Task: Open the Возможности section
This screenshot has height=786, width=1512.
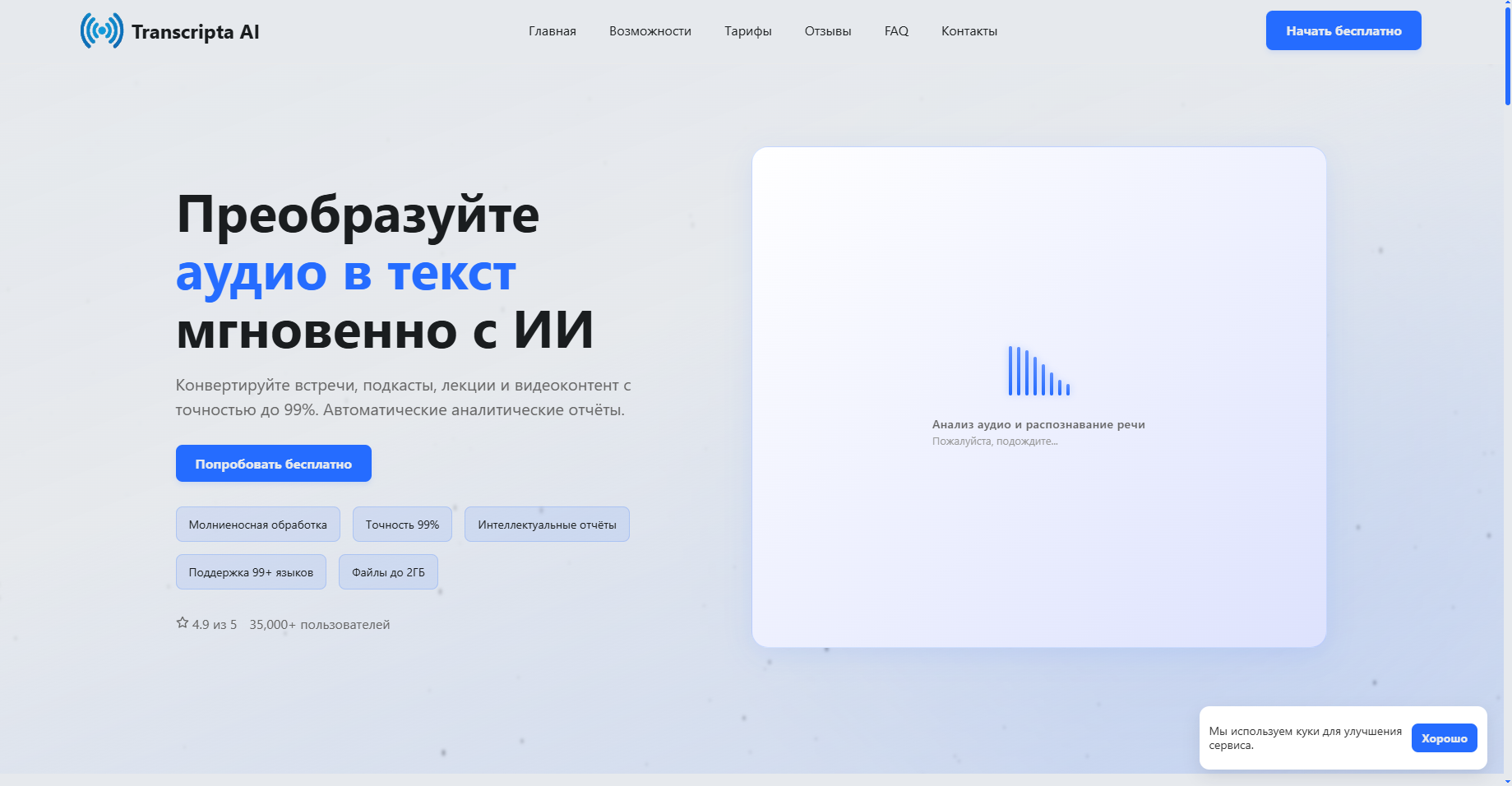Action: [x=649, y=30]
